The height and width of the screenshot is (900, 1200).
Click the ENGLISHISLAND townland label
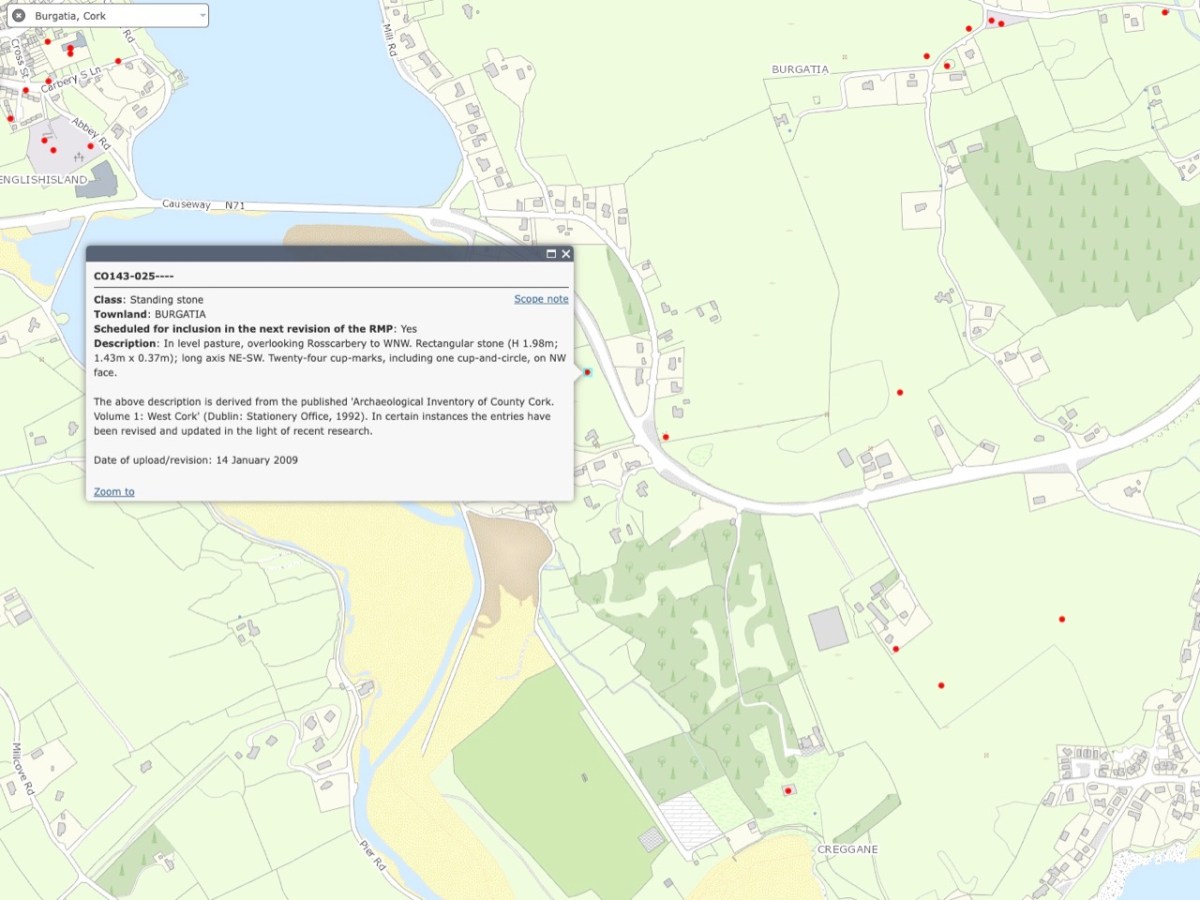(44, 179)
